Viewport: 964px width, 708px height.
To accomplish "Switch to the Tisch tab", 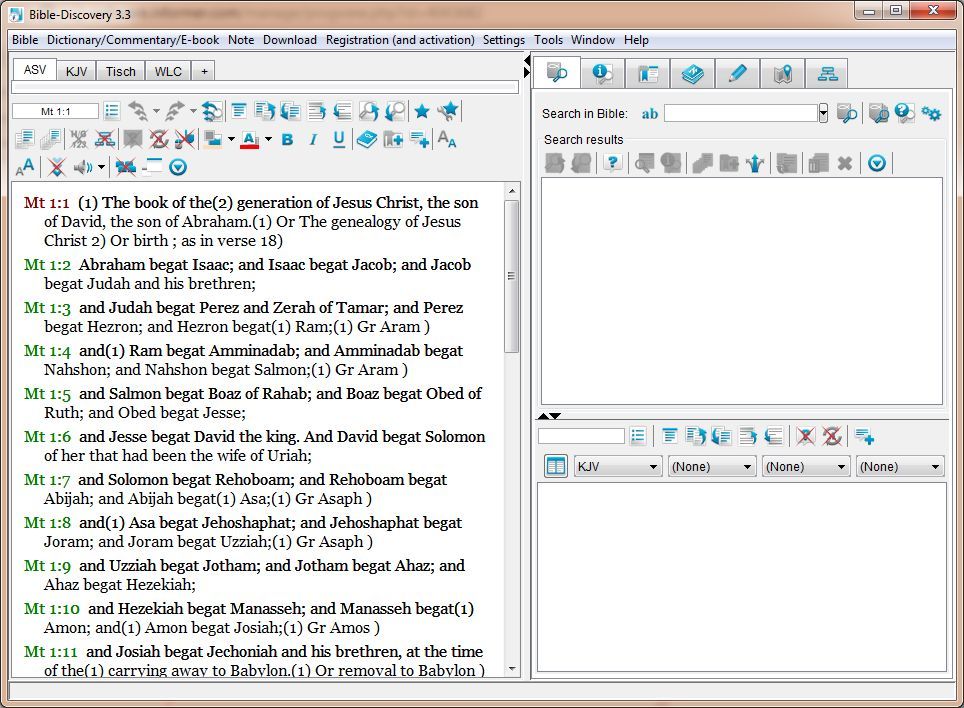I will (120, 71).
